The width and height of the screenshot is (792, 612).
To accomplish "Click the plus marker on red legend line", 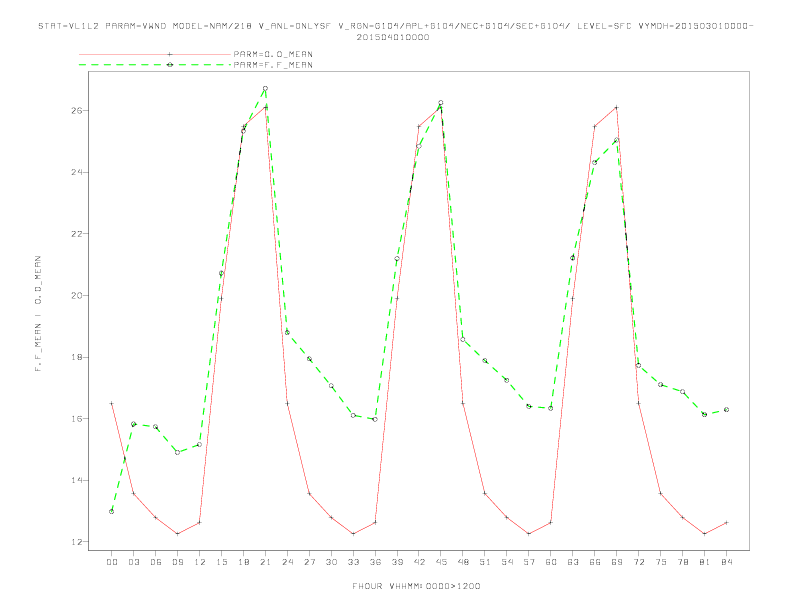I will [170, 54].
